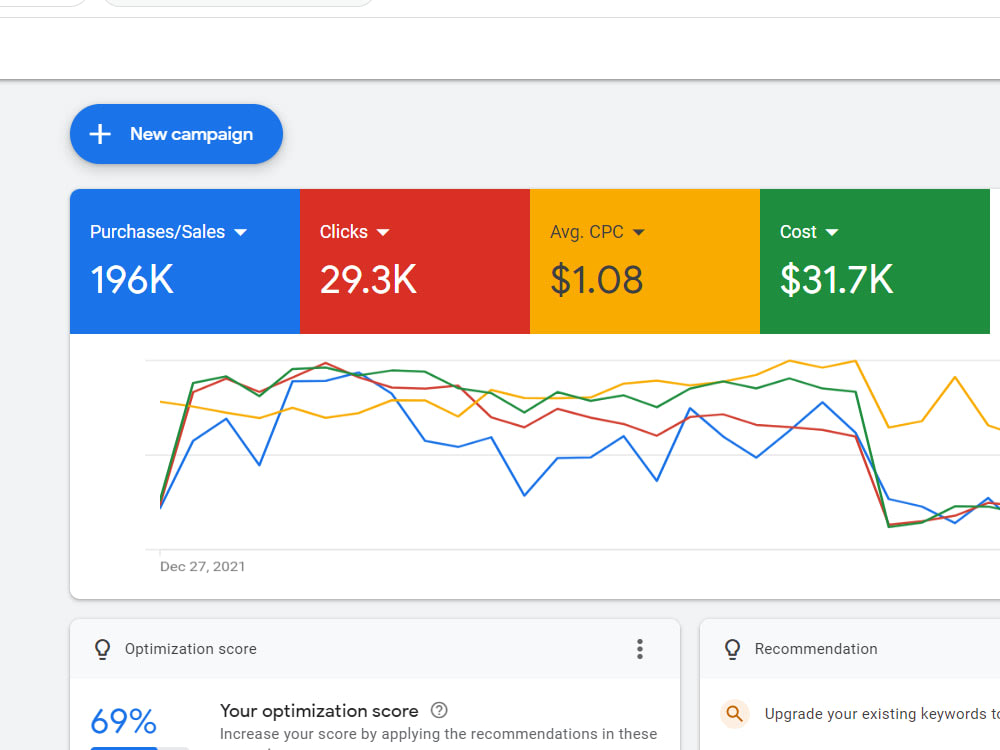The height and width of the screenshot is (750, 1000).
Task: Click the 29.3K Clicks value
Action: pyautogui.click(x=368, y=280)
